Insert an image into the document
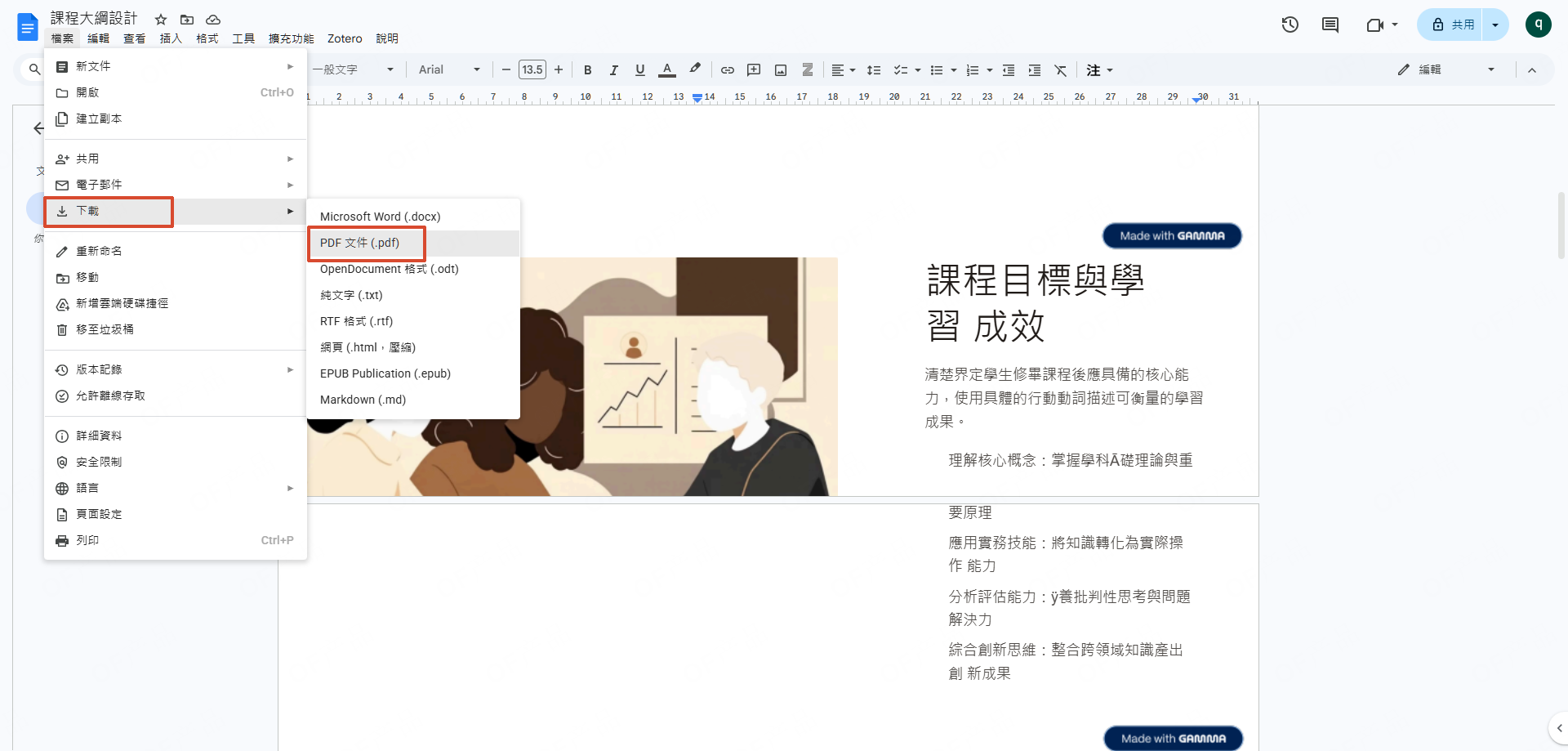Viewport: 1568px width, 751px height. pos(781,69)
